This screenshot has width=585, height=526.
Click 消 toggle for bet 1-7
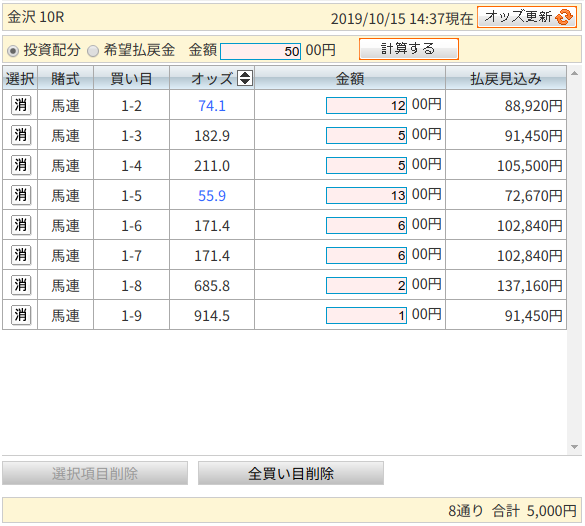pos(21,255)
